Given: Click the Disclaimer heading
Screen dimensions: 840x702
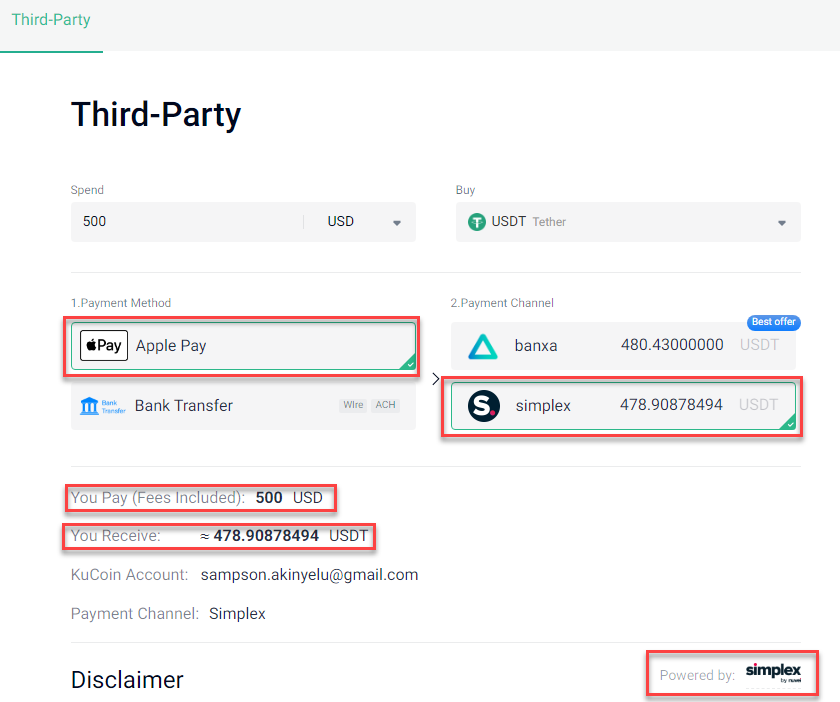Looking at the screenshot, I should 128,680.
